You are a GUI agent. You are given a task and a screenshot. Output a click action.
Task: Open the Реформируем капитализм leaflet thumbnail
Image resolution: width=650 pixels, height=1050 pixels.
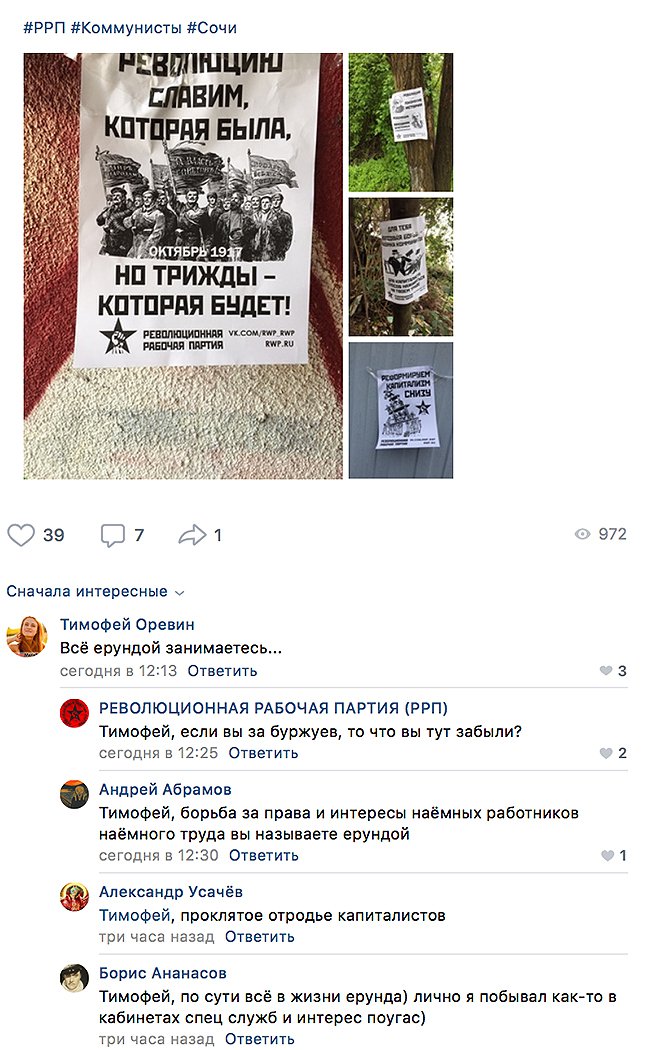click(401, 410)
